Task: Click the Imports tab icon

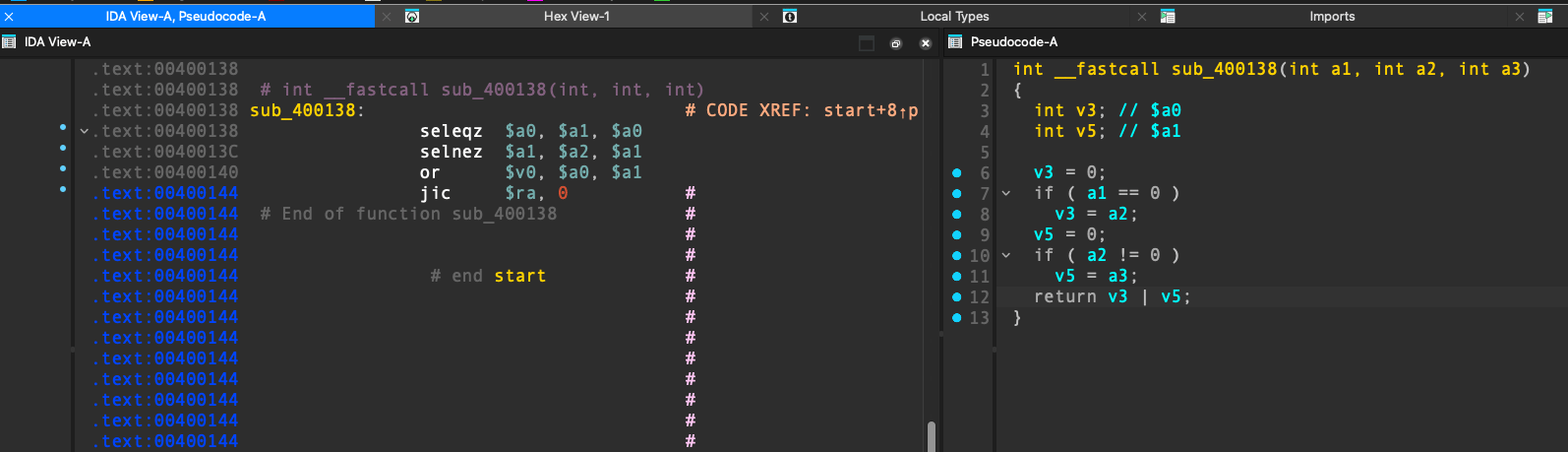Action: click(x=1168, y=17)
